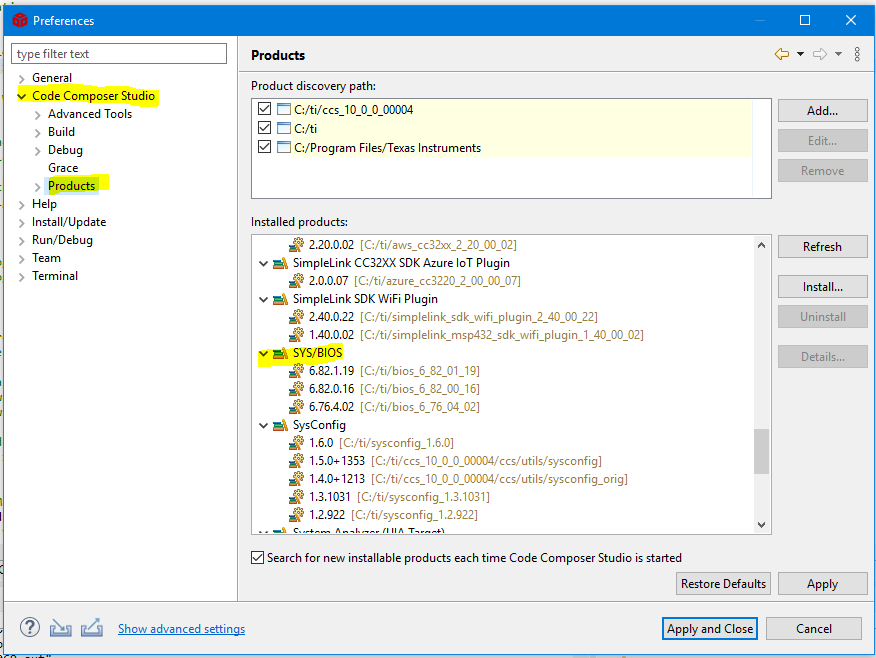Click the gear icon for 1.4.0+1213

(297, 479)
